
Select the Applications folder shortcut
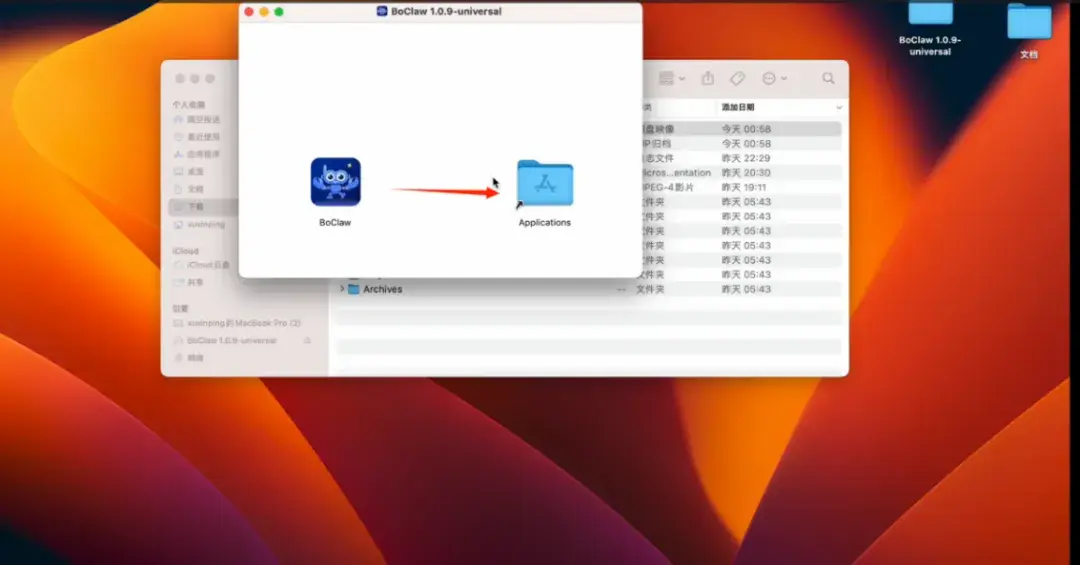point(545,183)
